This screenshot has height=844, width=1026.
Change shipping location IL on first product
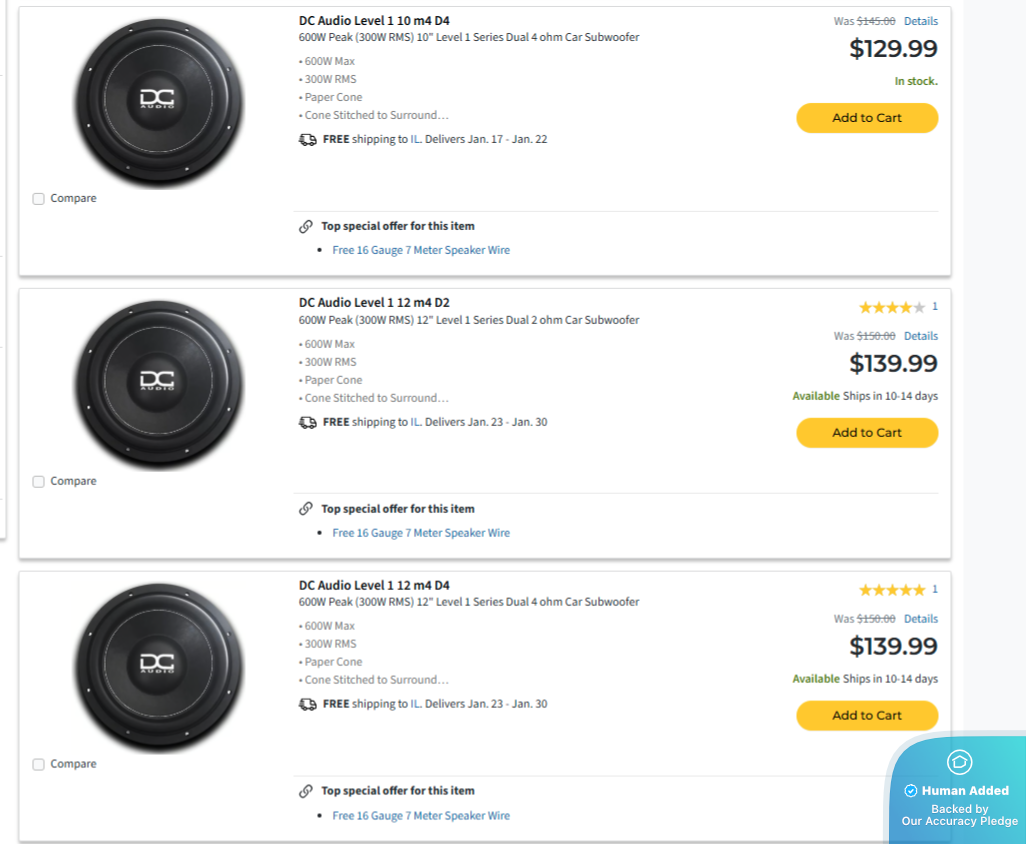click(x=415, y=140)
